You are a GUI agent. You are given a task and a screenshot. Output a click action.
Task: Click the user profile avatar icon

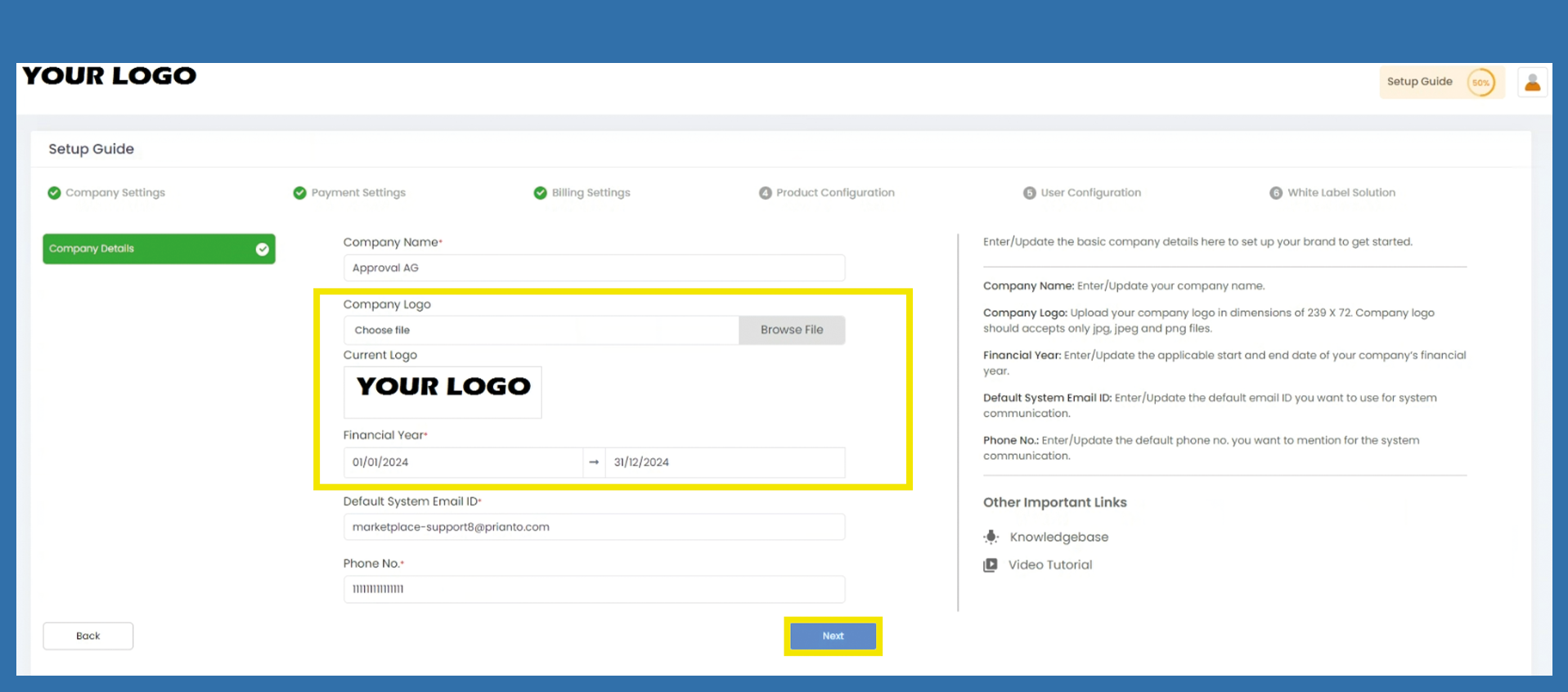[x=1532, y=83]
